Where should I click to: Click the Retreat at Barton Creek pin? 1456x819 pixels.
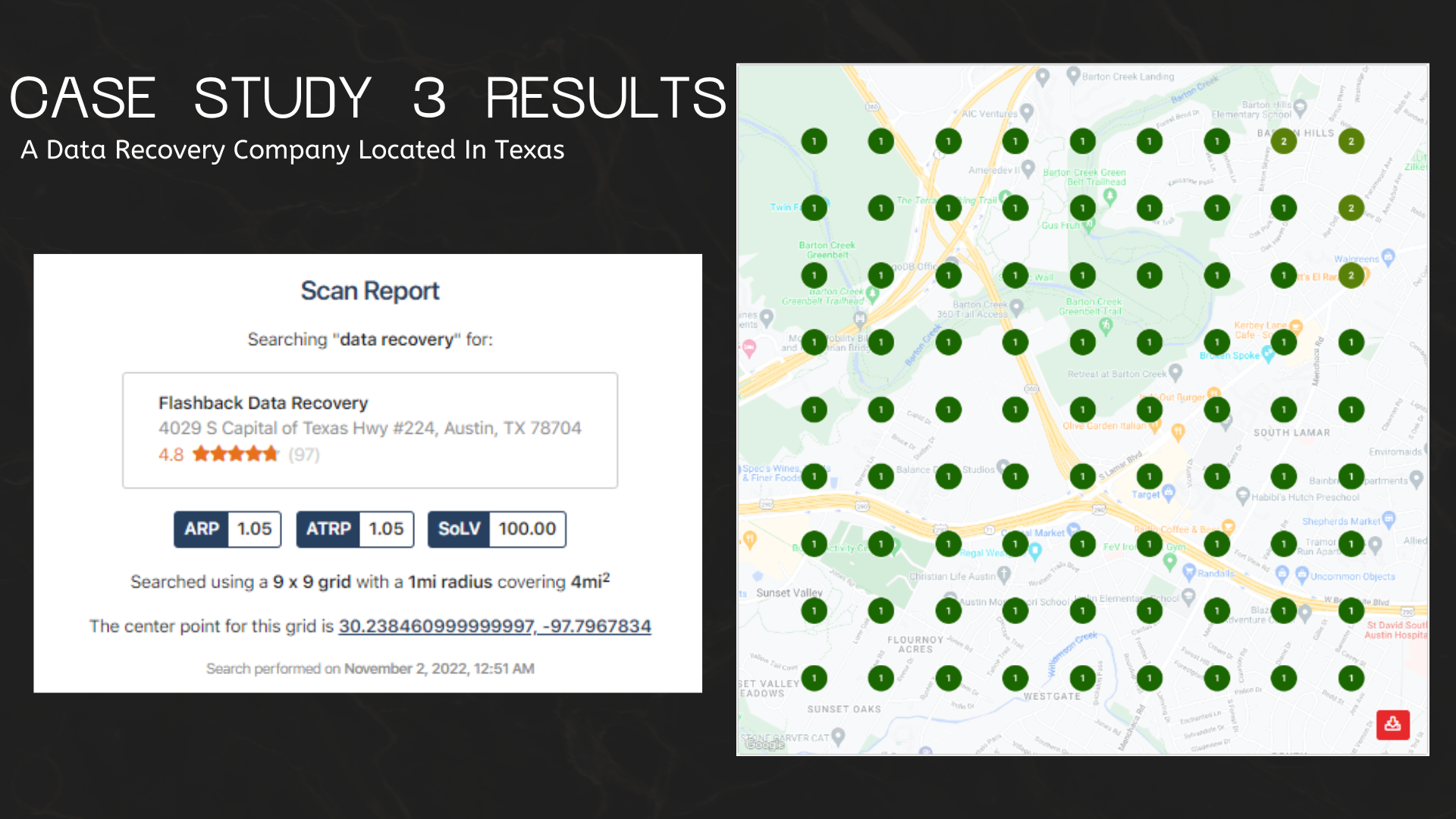[1175, 372]
